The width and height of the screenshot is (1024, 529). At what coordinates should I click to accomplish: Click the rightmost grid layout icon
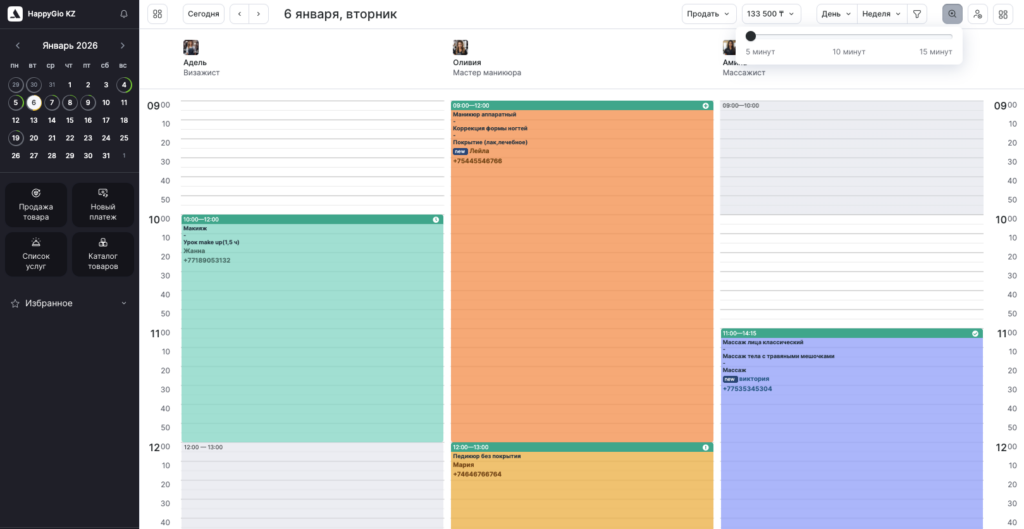pyautogui.click(x=1003, y=14)
